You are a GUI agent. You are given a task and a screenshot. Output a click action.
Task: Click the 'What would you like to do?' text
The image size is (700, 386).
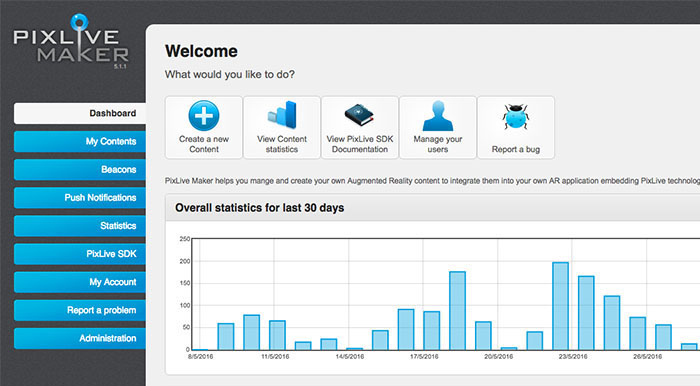coord(230,75)
